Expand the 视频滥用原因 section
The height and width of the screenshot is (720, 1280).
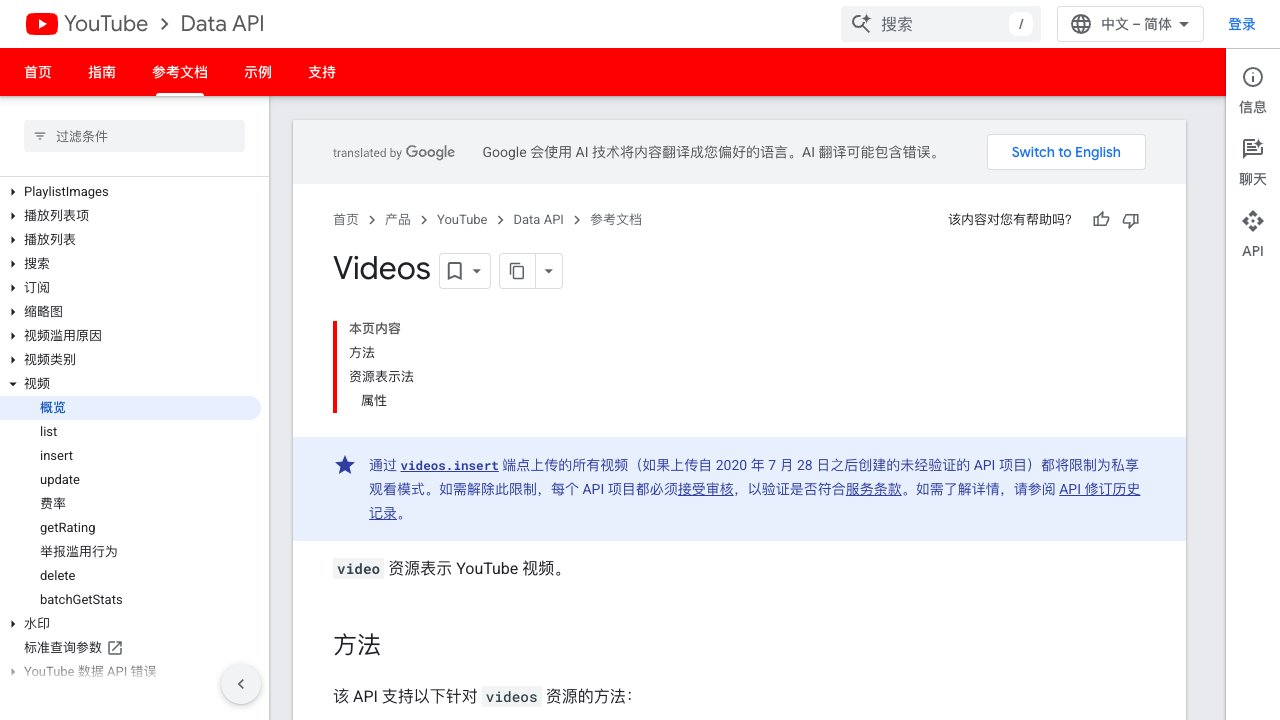pyautogui.click(x=13, y=336)
